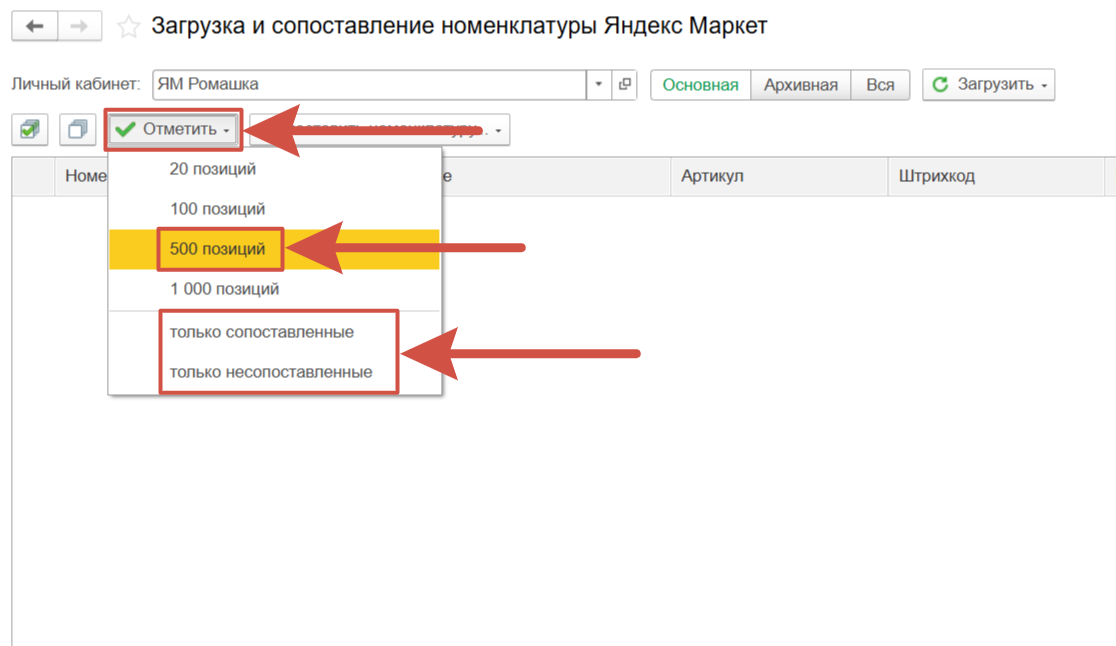
Task: Select только сопоставленные option
Action: click(262, 332)
